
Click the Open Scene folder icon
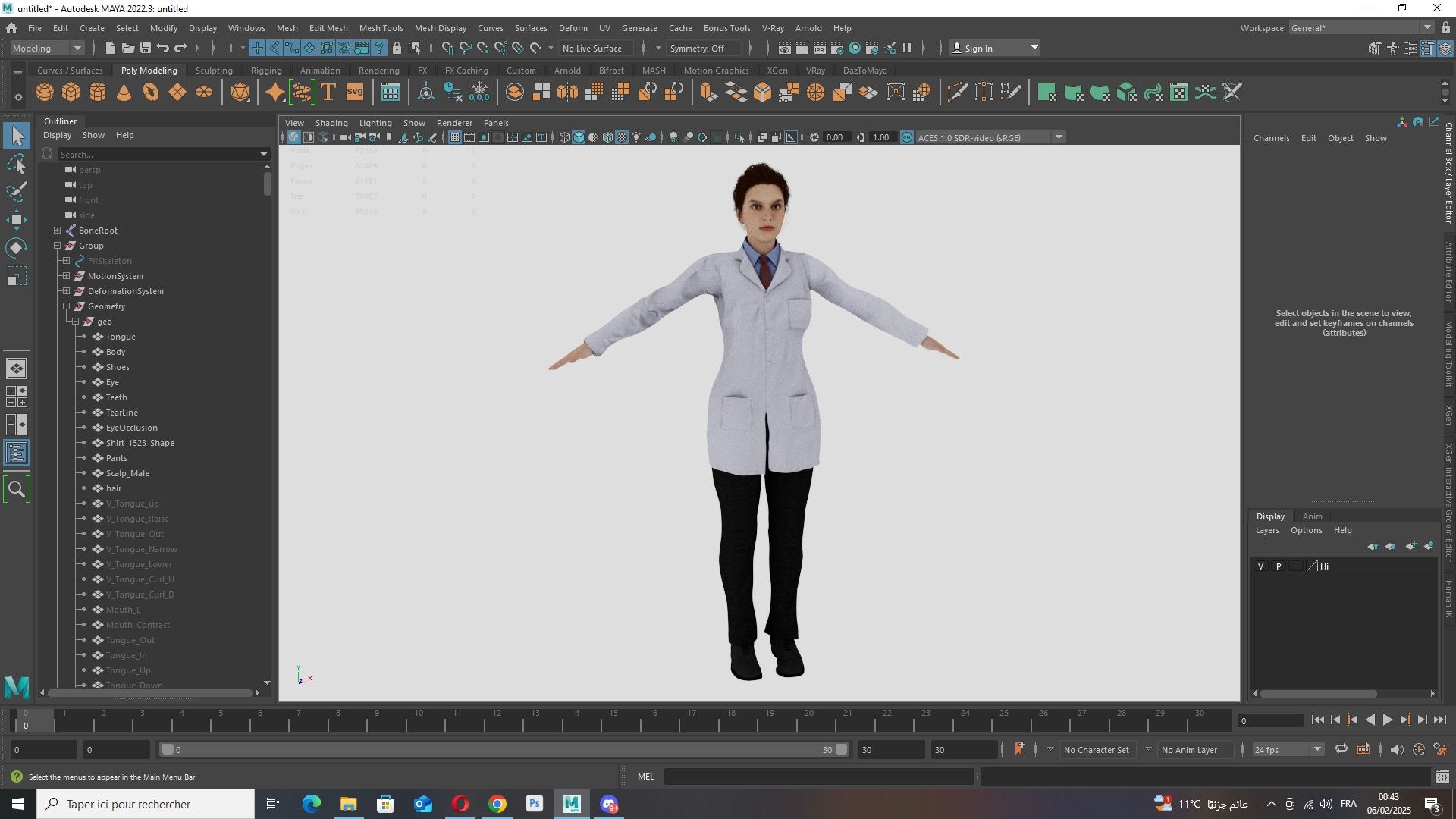[128, 48]
